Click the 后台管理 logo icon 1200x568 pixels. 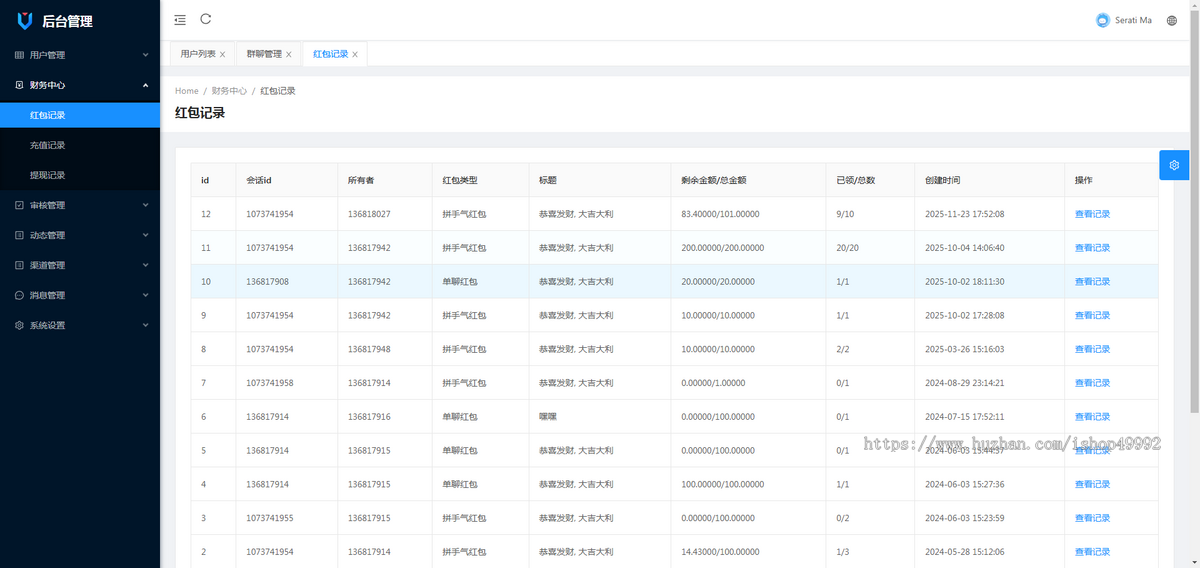tap(25, 21)
